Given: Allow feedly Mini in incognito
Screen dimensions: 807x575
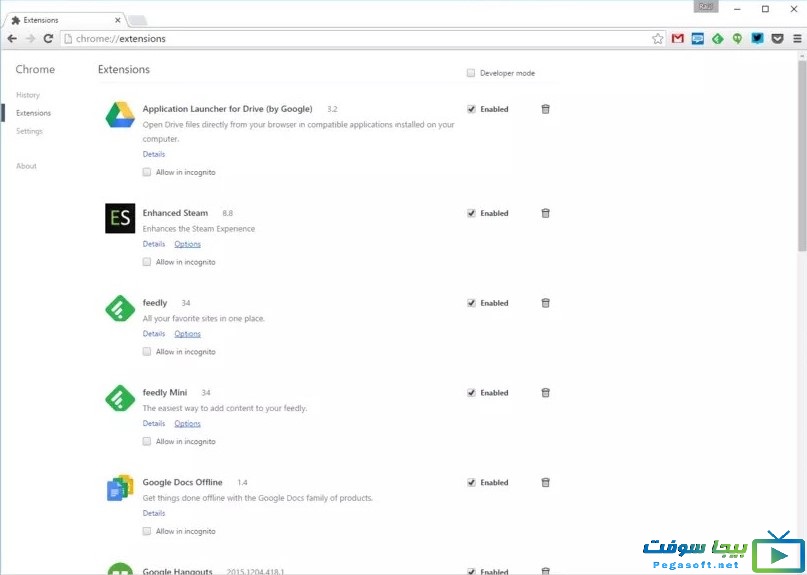Looking at the screenshot, I should (x=147, y=441).
